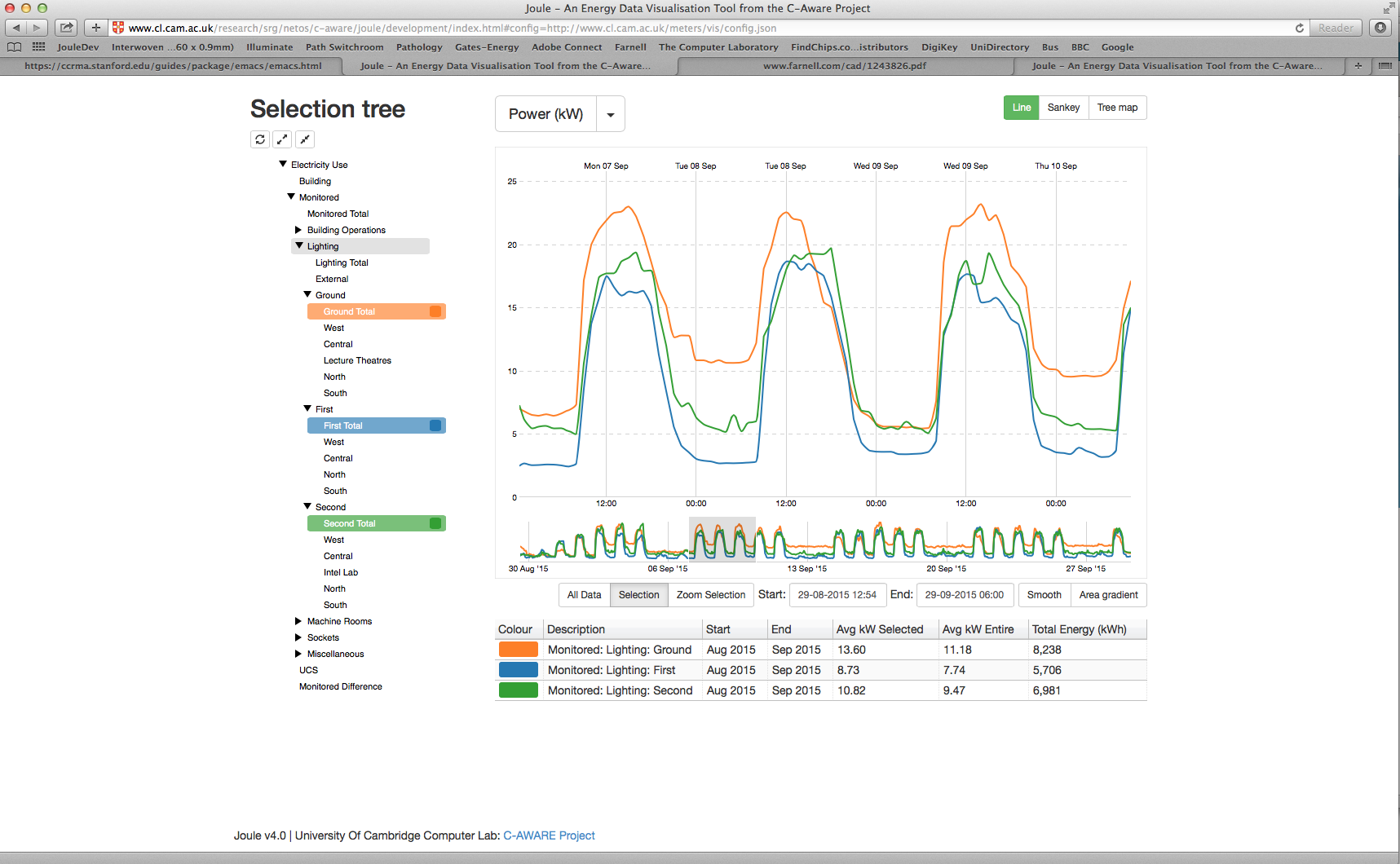Open the C-AWARE Project link
Viewport: 1400px width, 864px height.
[x=549, y=835]
